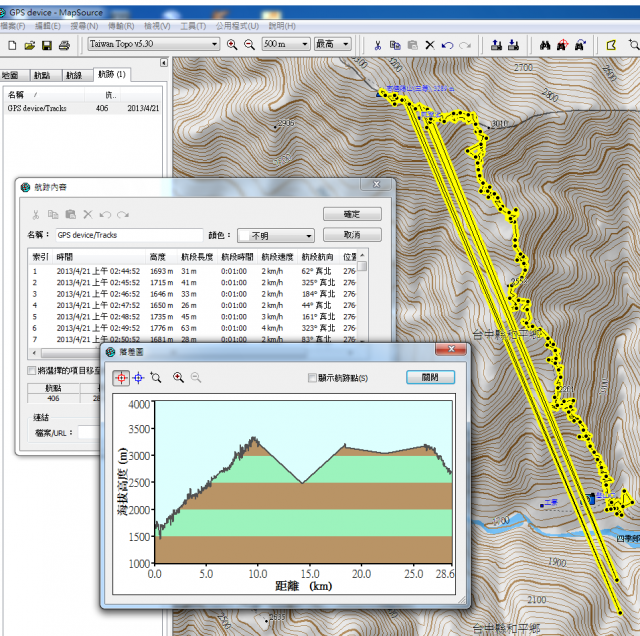The image size is (640, 636).
Task: Click the map Zoom In magnifier
Action: (x=232, y=44)
